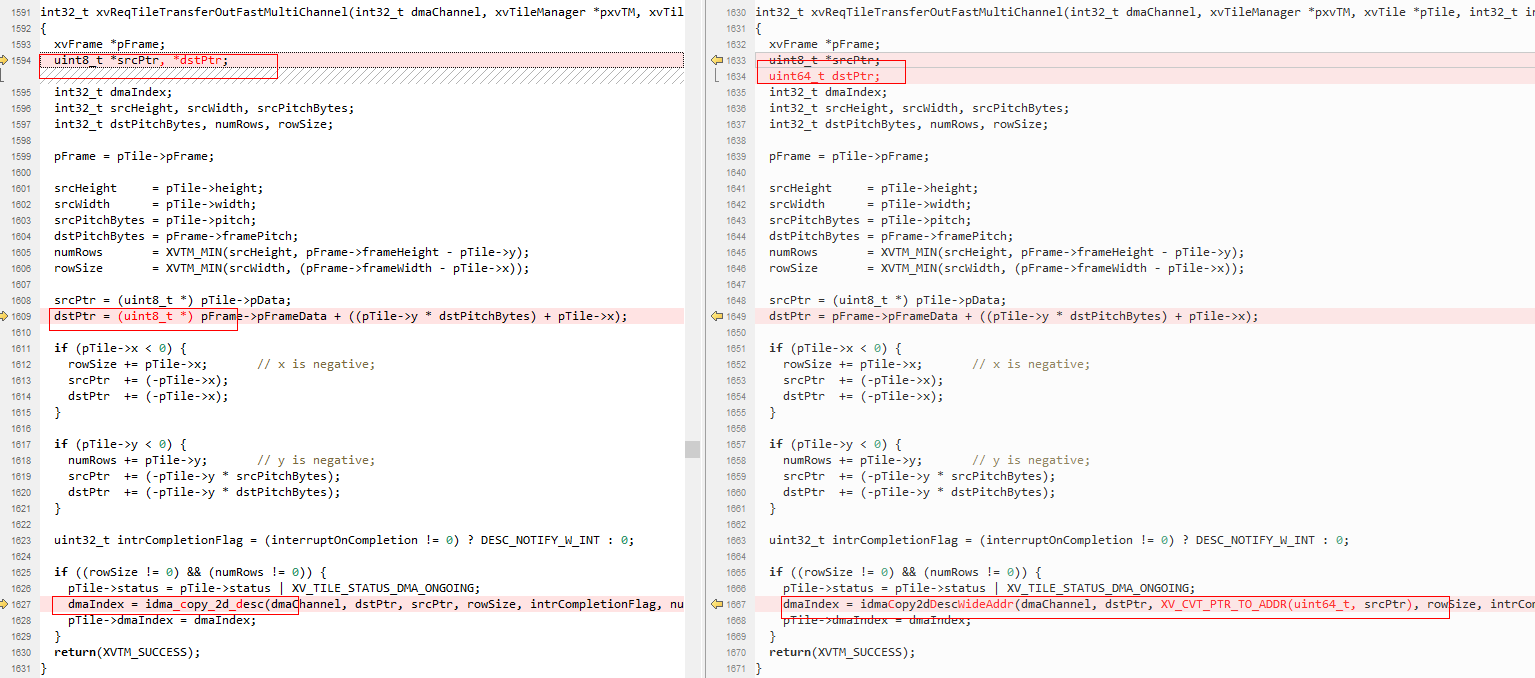The height and width of the screenshot is (678, 1535).
Task: Click the hatched empty line below left line 1594
Action: [x=400, y=75]
